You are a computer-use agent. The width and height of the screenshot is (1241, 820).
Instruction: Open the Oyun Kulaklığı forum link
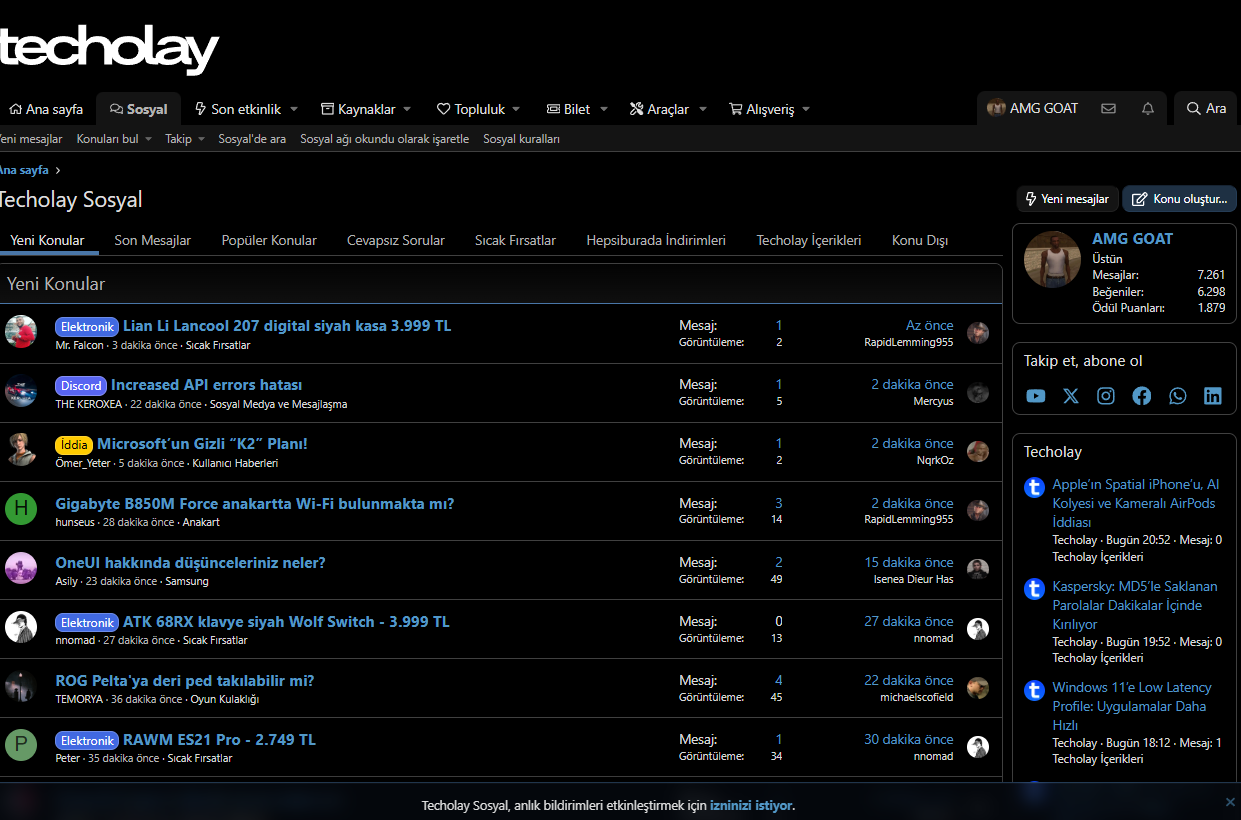225,699
